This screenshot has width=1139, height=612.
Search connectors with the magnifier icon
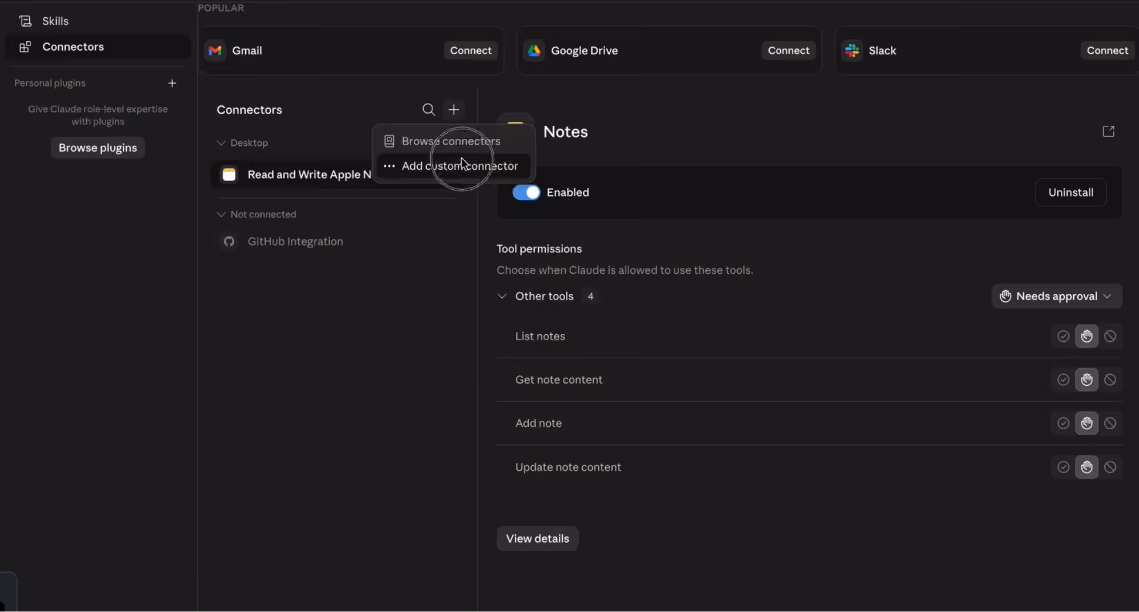(x=429, y=110)
